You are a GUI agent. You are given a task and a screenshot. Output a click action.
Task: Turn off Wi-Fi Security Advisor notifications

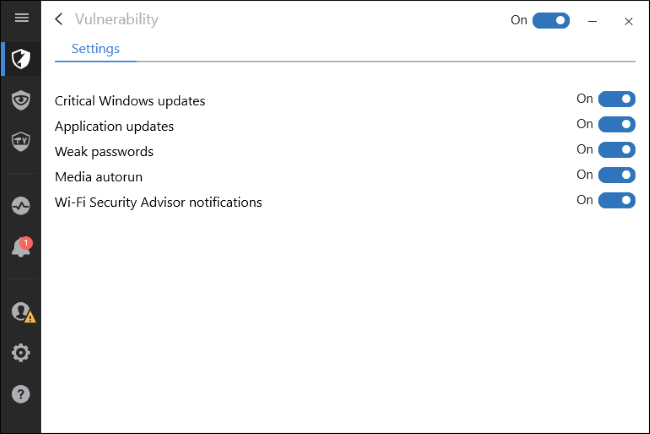pyautogui.click(x=616, y=200)
